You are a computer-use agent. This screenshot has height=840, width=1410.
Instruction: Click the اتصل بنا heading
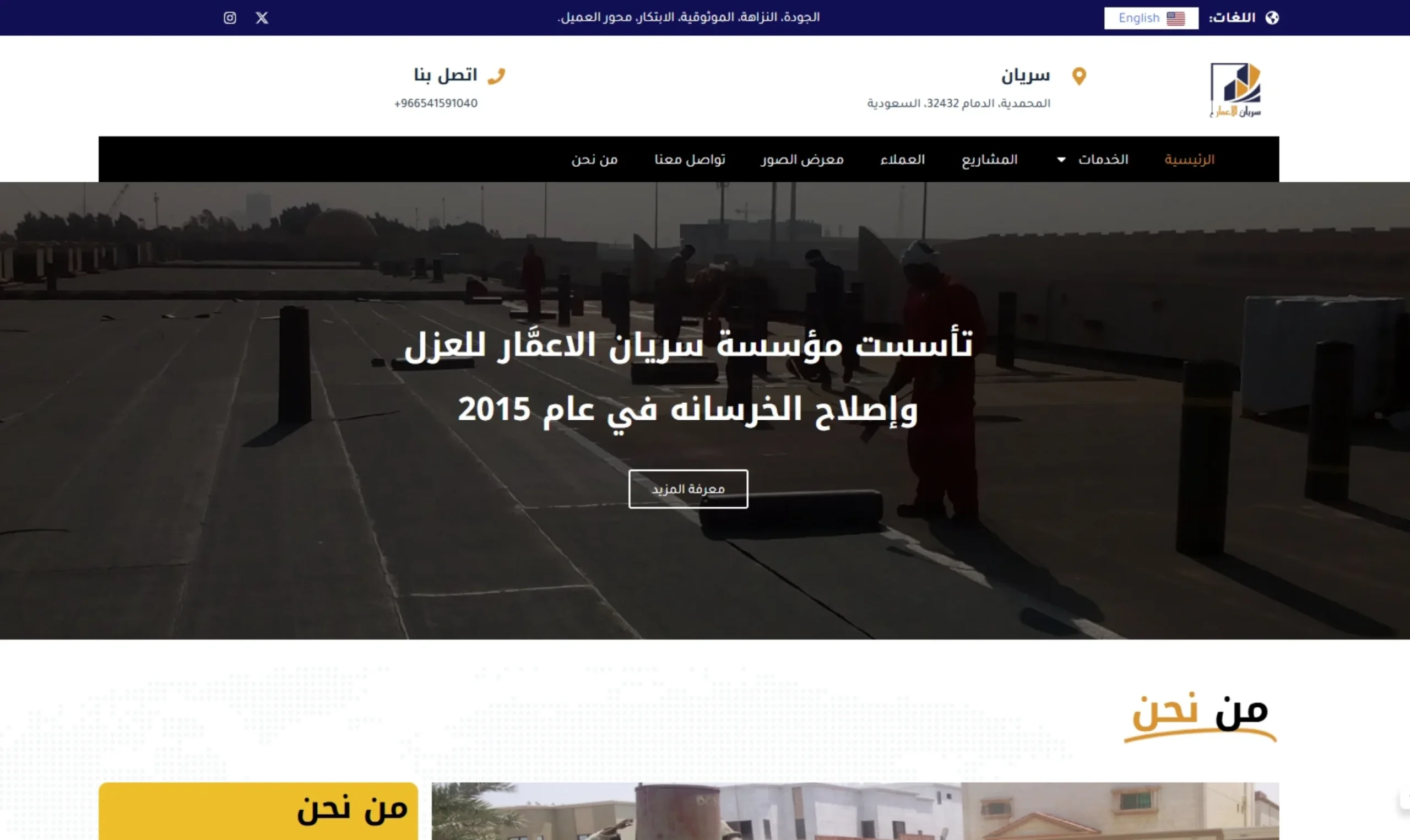[446, 75]
